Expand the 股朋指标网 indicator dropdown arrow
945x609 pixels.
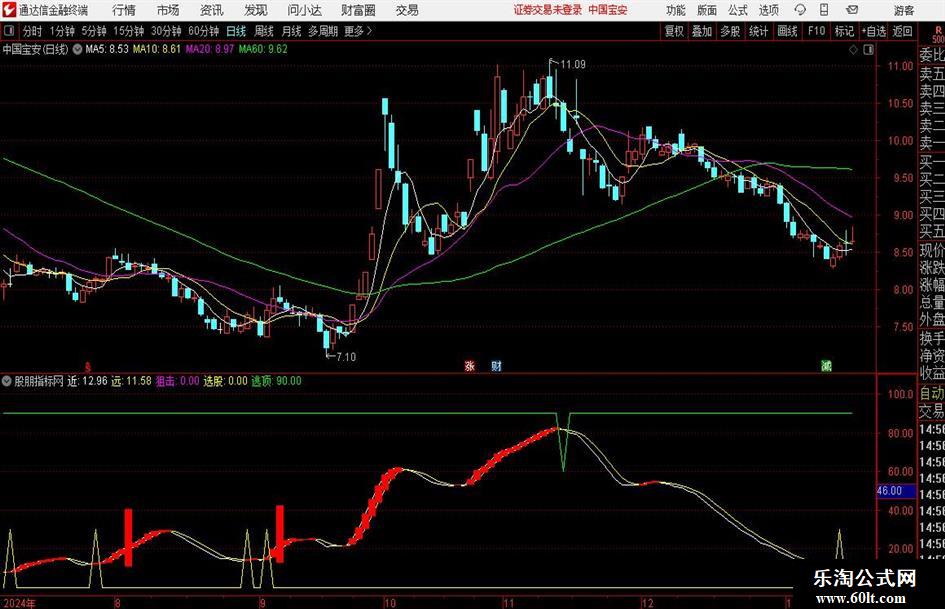[7, 381]
